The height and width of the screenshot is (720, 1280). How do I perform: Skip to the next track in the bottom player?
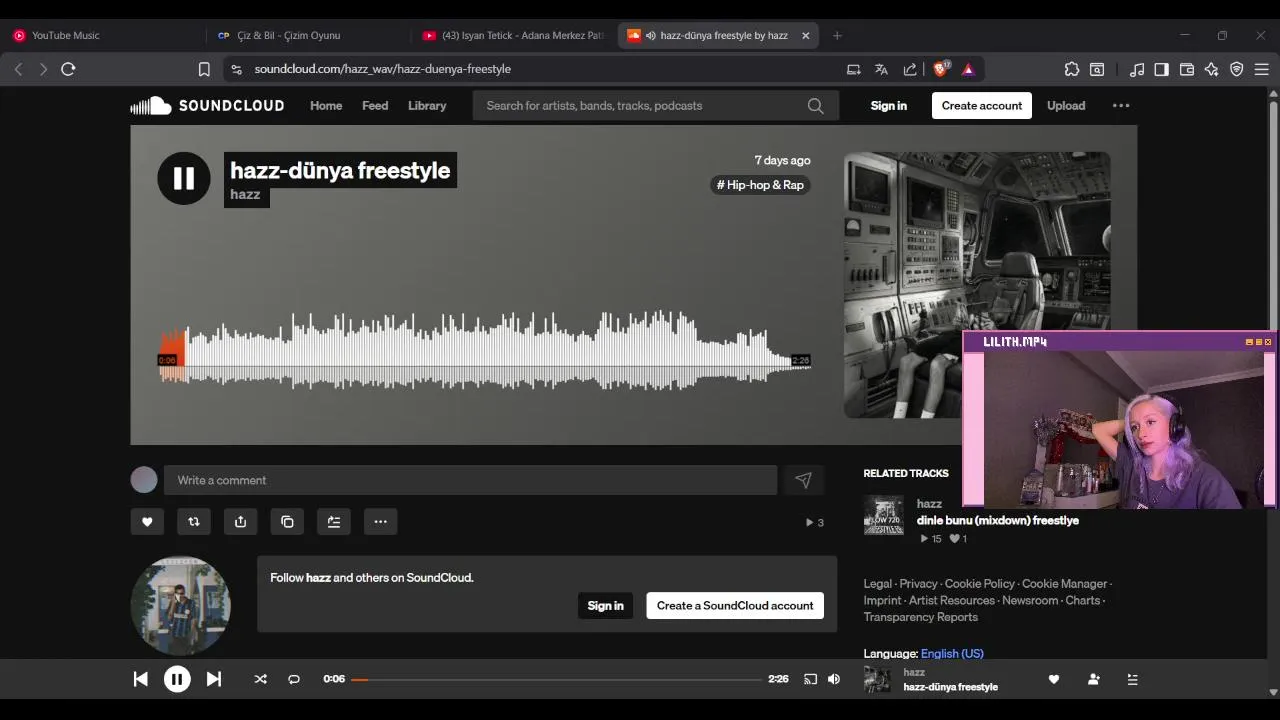pos(213,679)
